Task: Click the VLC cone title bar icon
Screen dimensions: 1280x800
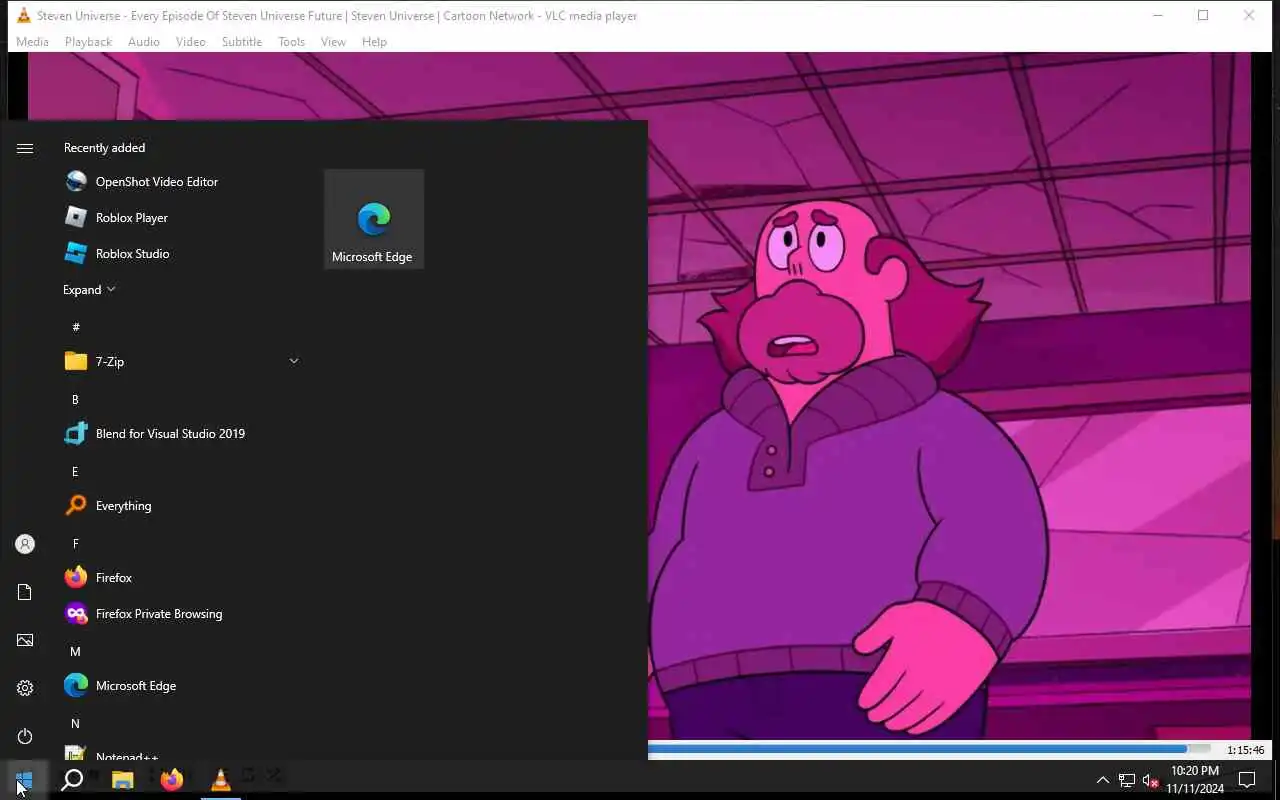Action: click(23, 15)
